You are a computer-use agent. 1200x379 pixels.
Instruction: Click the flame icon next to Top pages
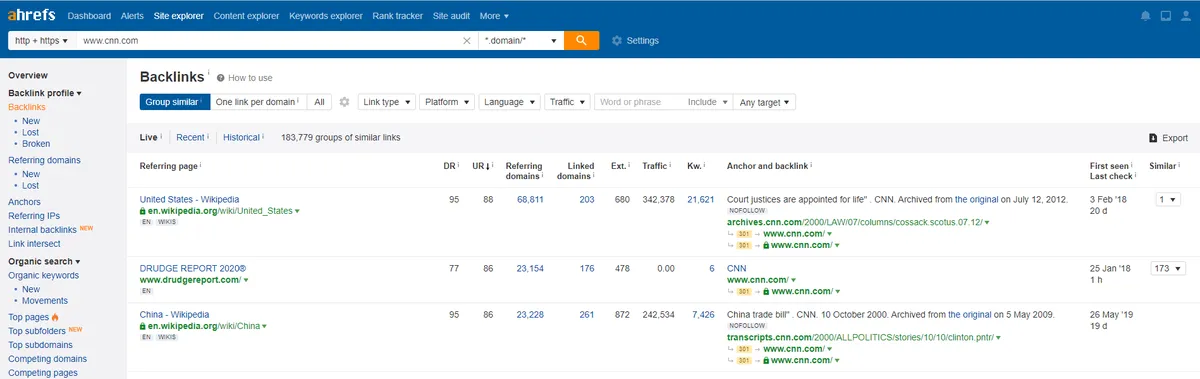click(x=55, y=317)
